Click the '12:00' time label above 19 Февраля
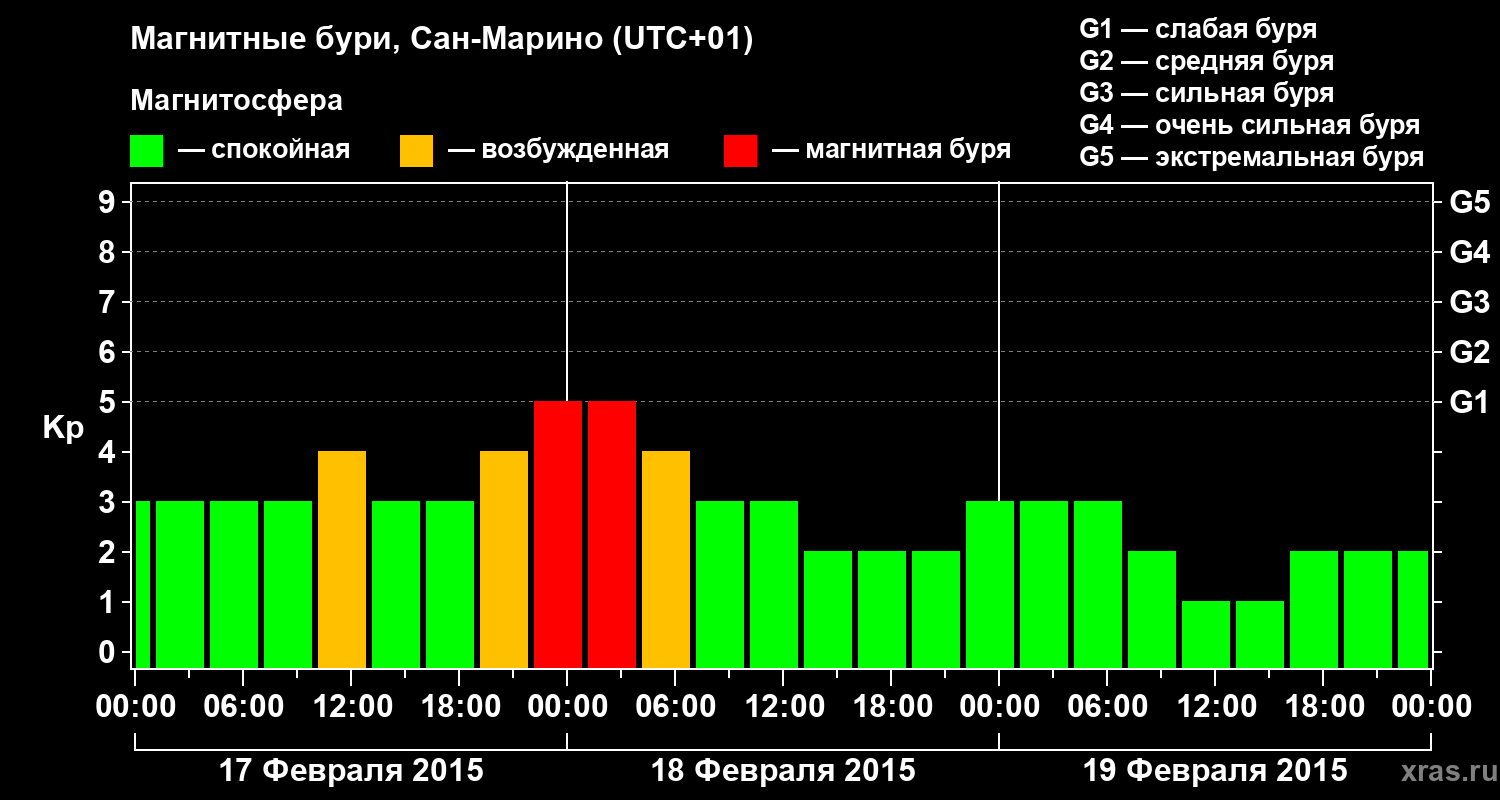Screen dimensions: 1500x800 point(1215,707)
